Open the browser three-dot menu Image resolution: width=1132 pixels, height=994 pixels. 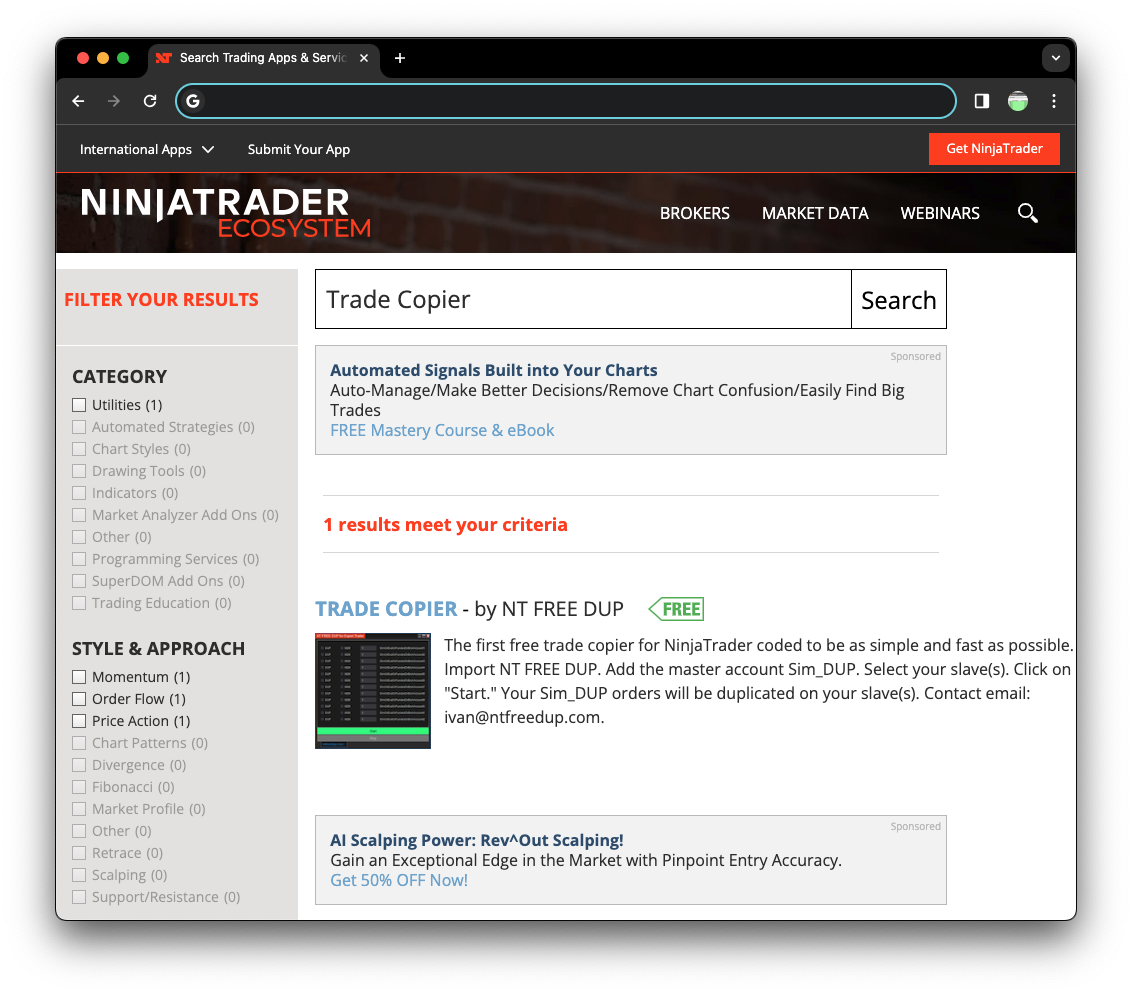[1054, 101]
